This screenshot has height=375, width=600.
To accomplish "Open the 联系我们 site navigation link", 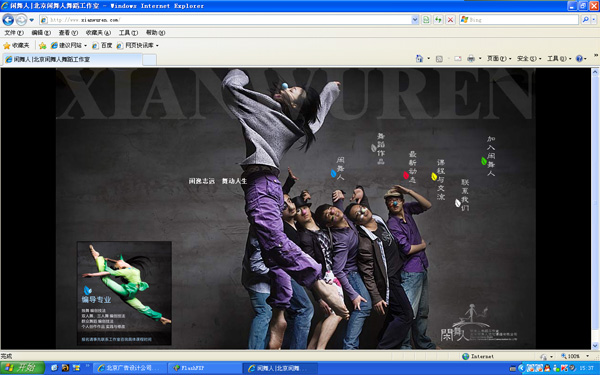I will click(x=465, y=195).
